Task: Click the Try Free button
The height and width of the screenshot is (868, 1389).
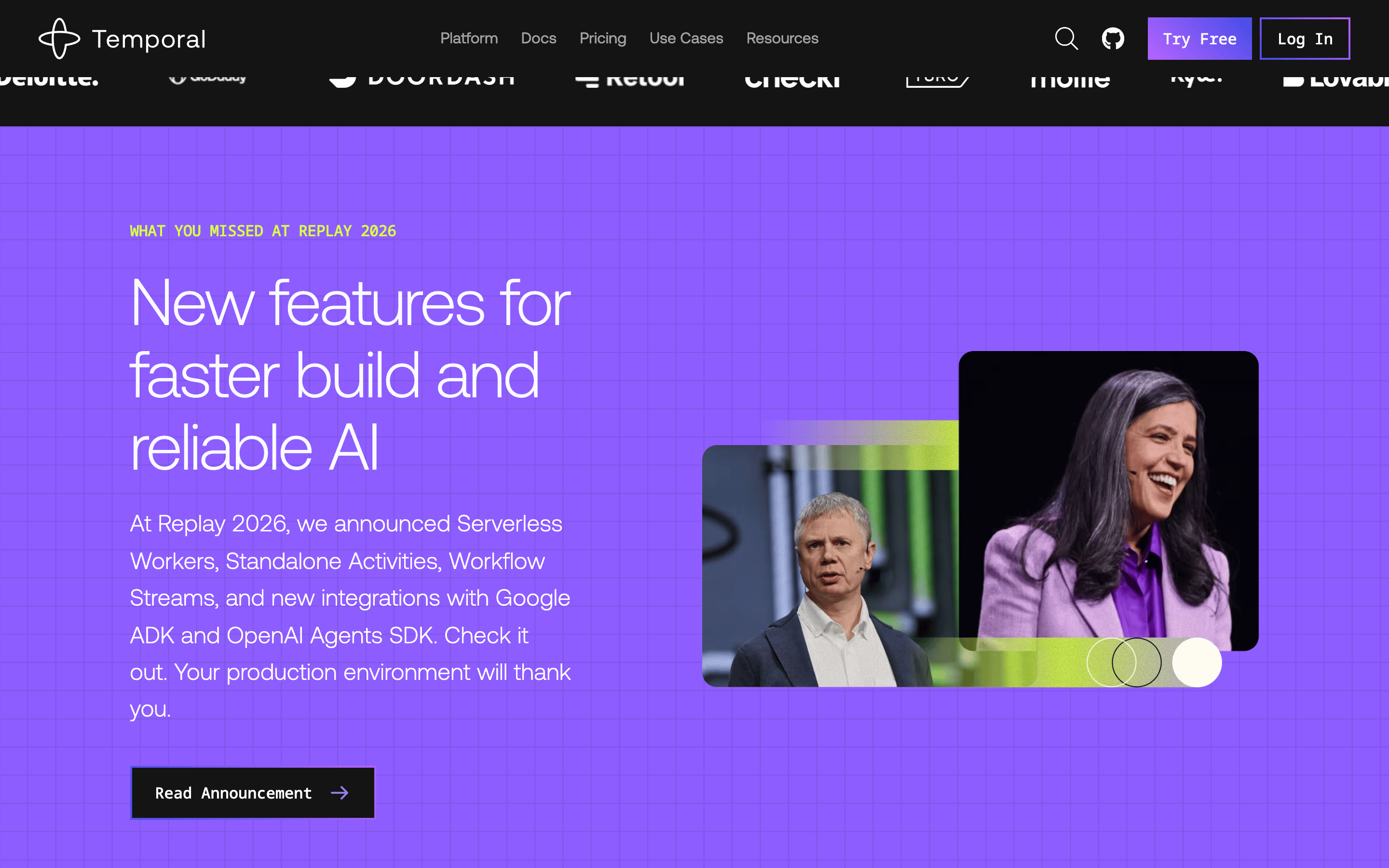Action: point(1199,39)
